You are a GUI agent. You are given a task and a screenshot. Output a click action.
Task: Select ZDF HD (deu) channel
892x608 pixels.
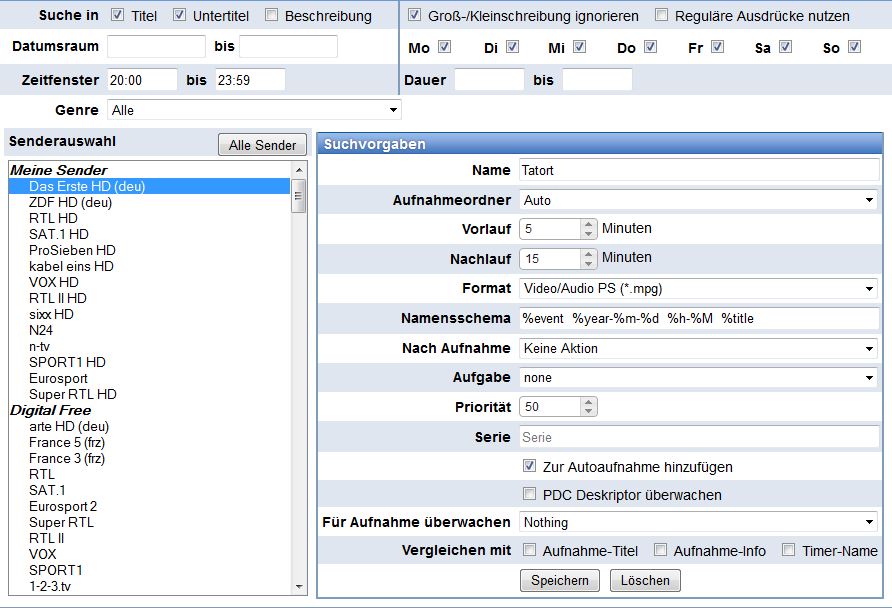pyautogui.click(x=70, y=202)
